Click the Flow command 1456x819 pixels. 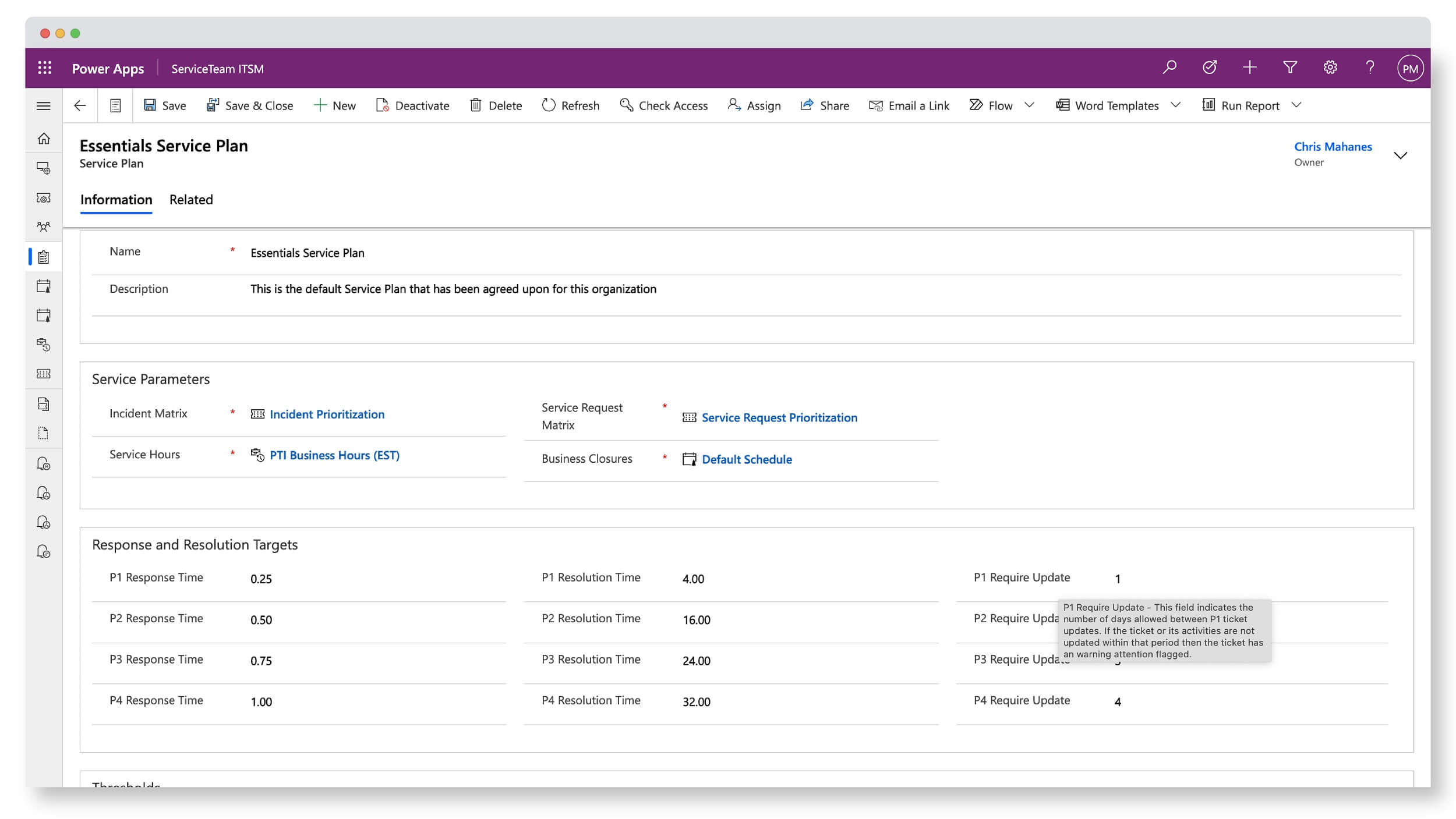click(x=991, y=105)
